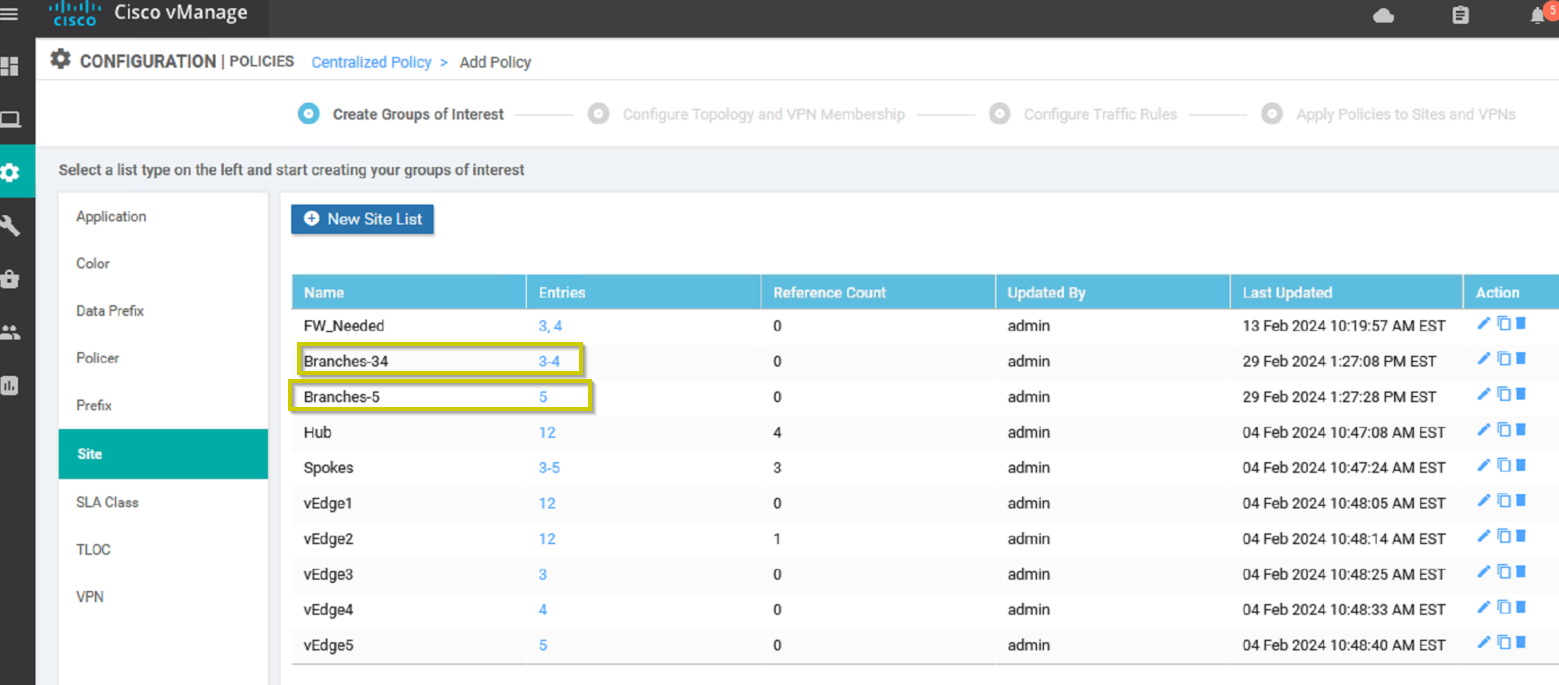
Task: Delete the FW_Needed site list
Action: click(x=1521, y=323)
